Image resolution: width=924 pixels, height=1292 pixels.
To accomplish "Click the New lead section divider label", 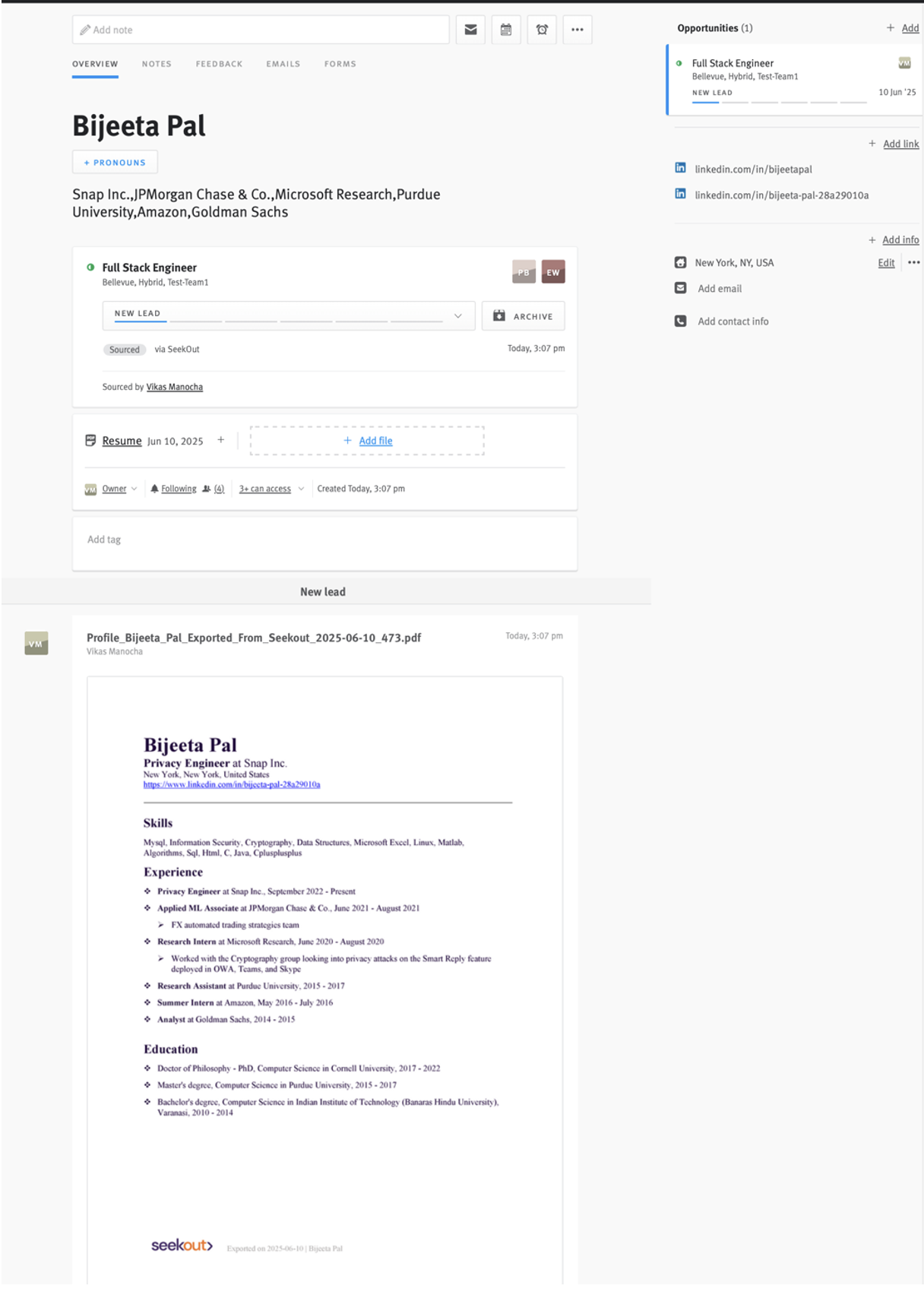I will [323, 592].
